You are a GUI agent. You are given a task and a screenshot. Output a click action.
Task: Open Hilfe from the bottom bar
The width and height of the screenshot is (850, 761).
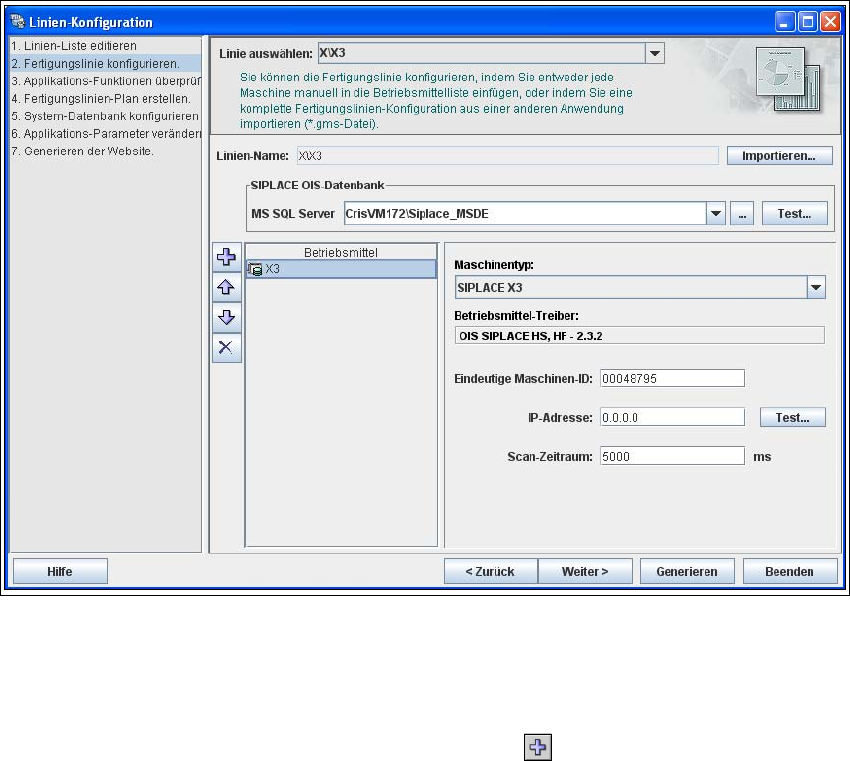59,571
